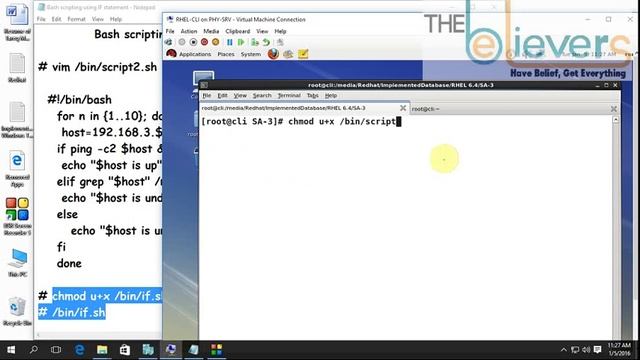The width and height of the screenshot is (640, 360).
Task: Open the Action Center notifications icon
Action: (598, 350)
